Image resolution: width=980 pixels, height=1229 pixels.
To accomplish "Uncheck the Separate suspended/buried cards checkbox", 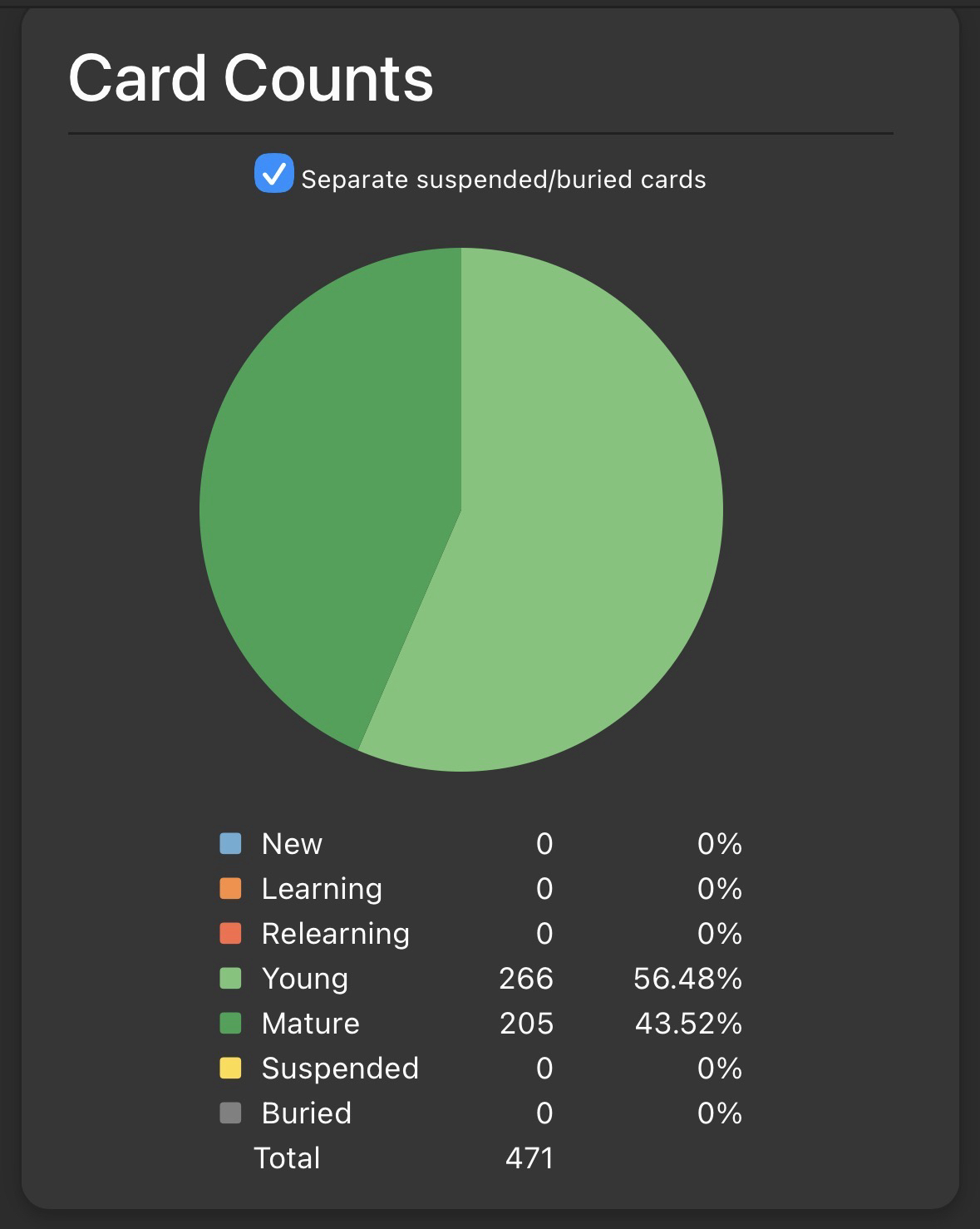I will 273,174.
